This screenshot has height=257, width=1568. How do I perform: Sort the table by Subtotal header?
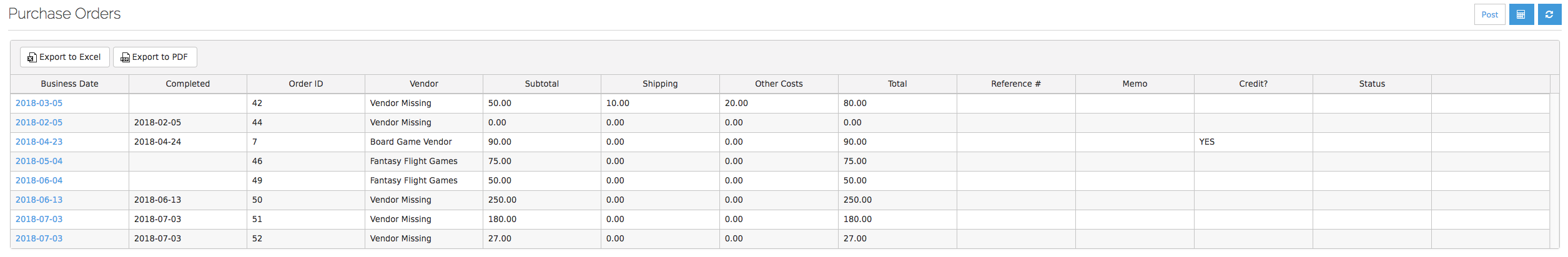click(541, 84)
